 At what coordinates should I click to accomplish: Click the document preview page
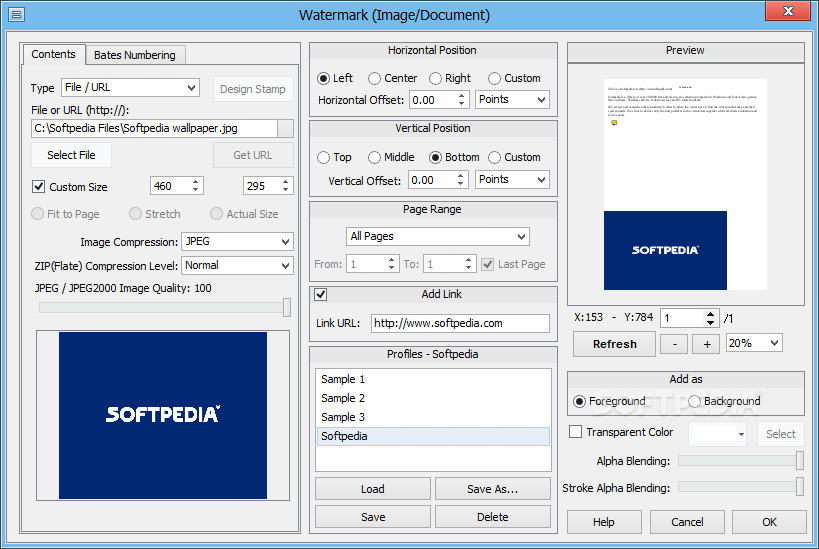[x=685, y=184]
